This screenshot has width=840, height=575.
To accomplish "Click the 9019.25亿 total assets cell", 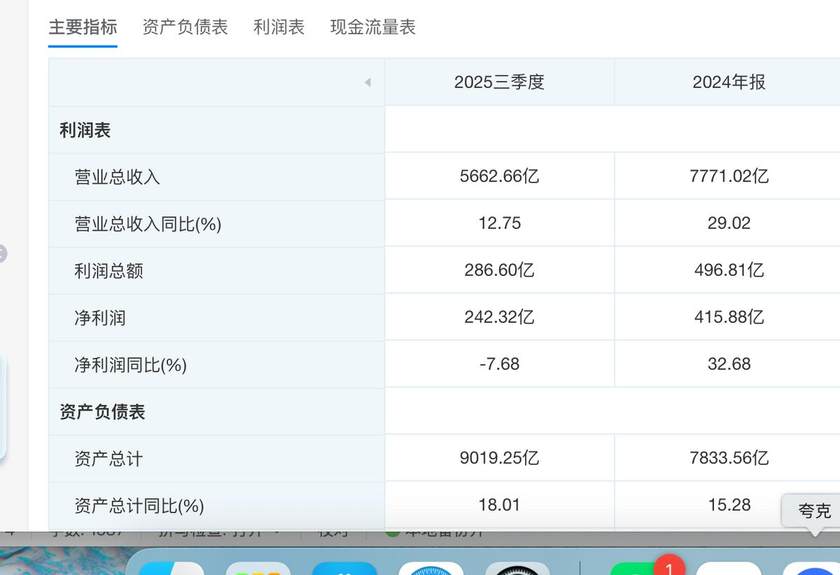I will pos(499,458).
